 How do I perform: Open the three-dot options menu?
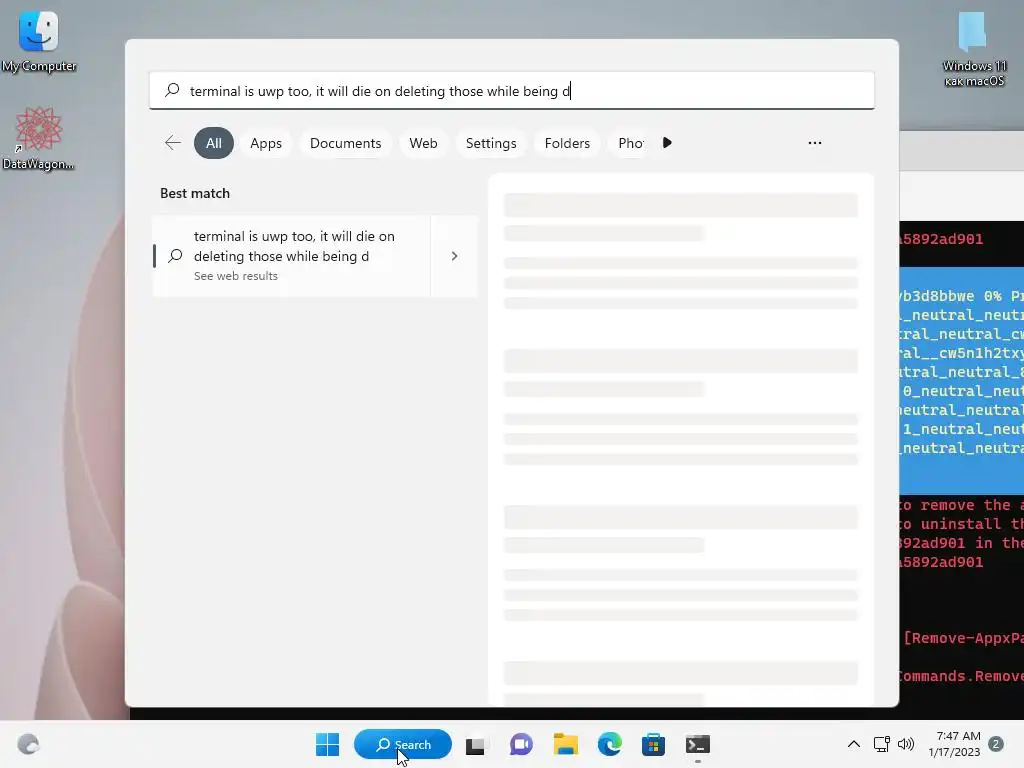(814, 142)
